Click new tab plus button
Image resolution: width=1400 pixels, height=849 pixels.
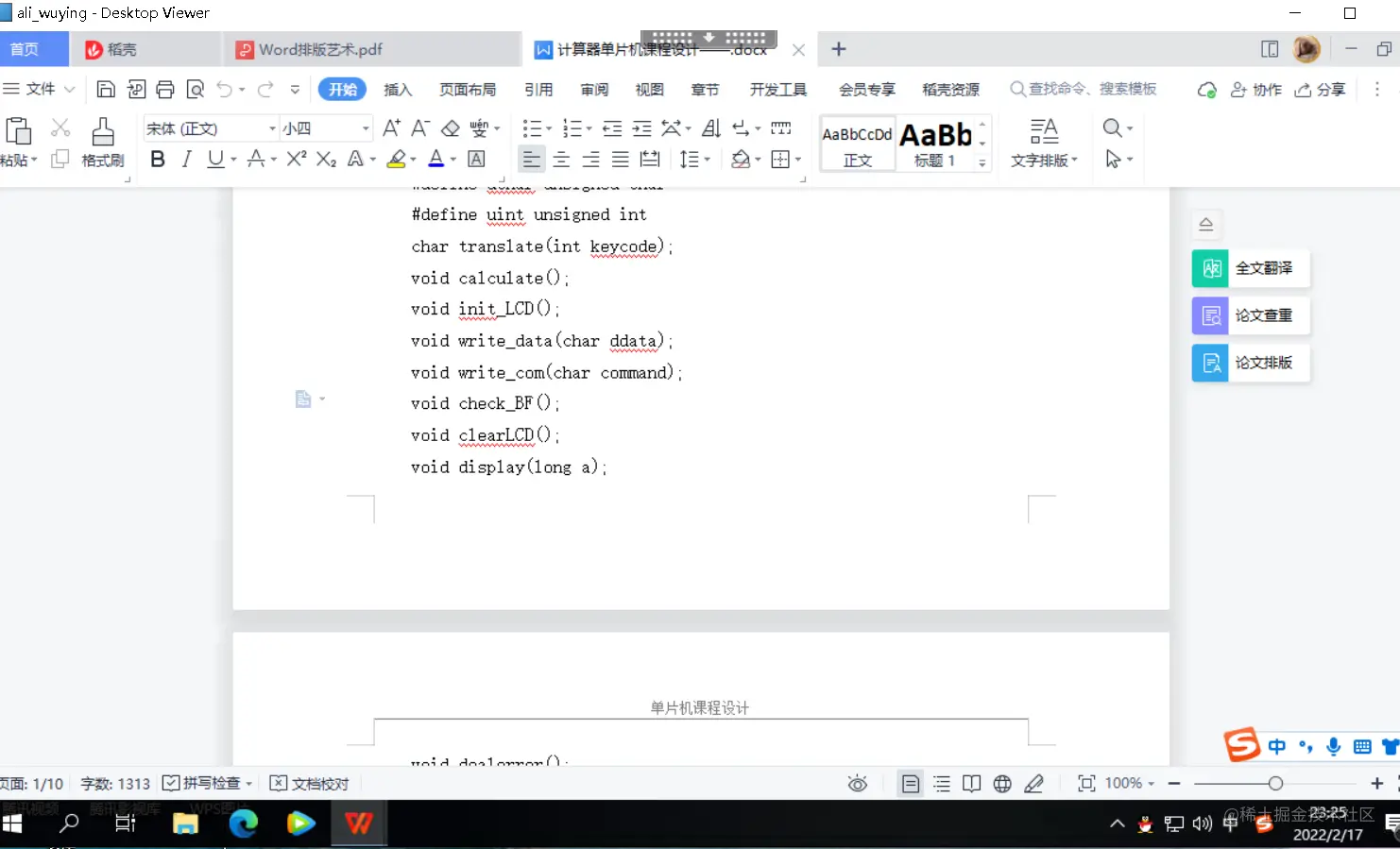(x=838, y=49)
